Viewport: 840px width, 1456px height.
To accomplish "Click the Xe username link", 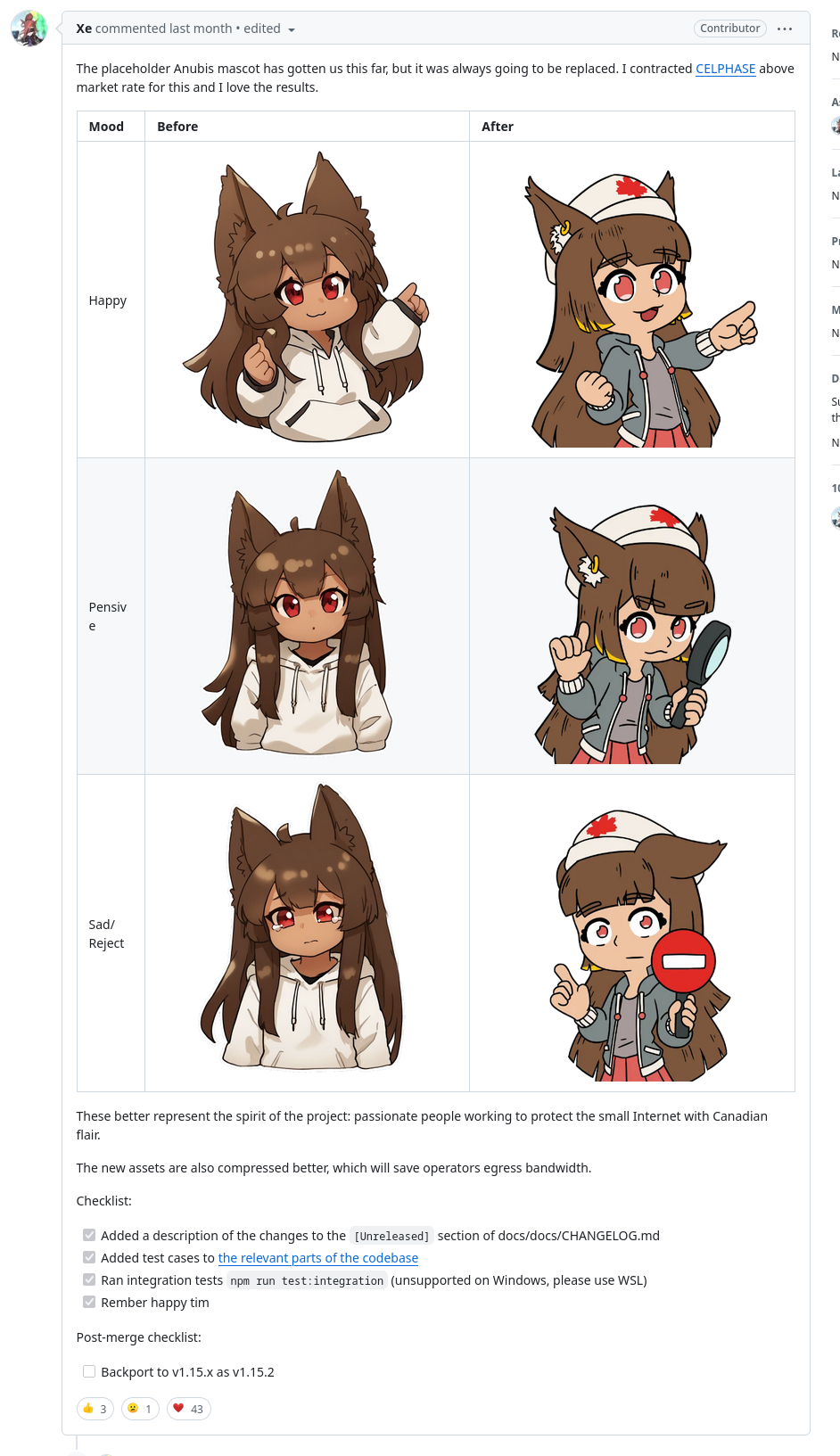I will [84, 29].
